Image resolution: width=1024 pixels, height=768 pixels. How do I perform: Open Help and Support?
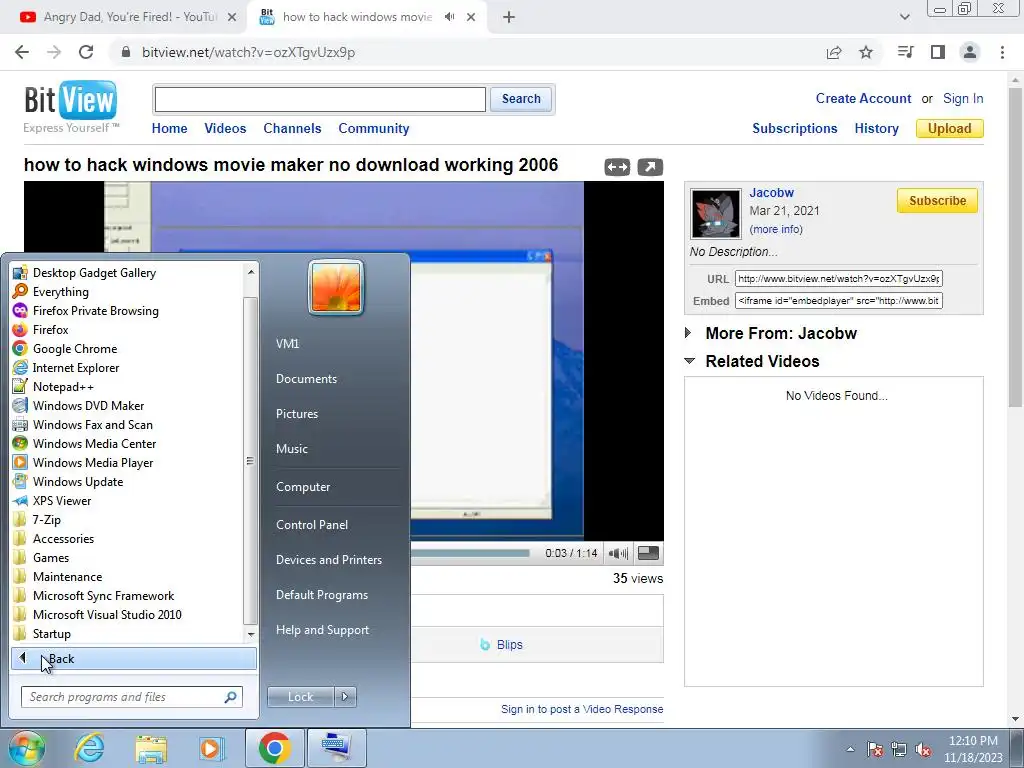coord(322,630)
